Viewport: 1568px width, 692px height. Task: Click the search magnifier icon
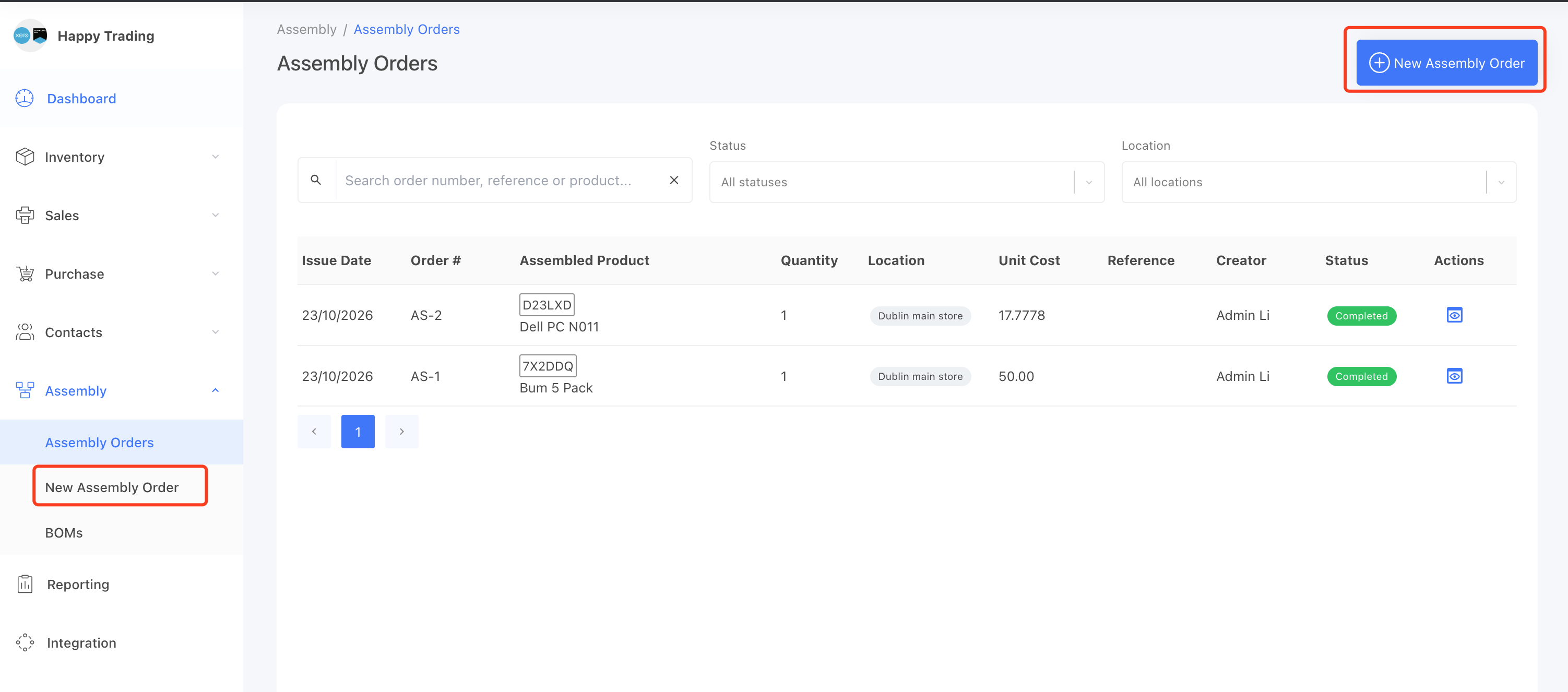[316, 180]
